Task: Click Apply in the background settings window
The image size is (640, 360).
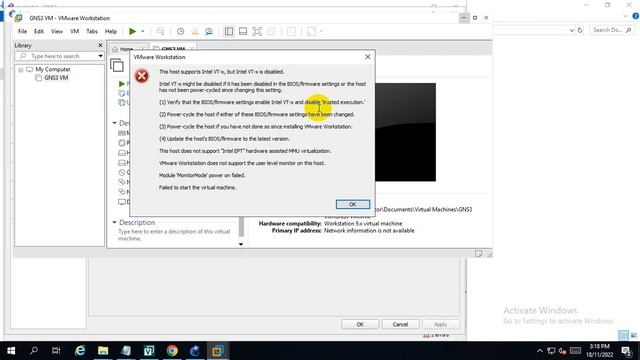Action: [440, 324]
